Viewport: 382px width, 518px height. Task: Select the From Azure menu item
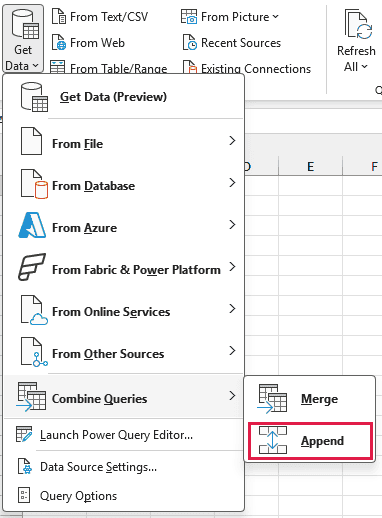(124, 226)
